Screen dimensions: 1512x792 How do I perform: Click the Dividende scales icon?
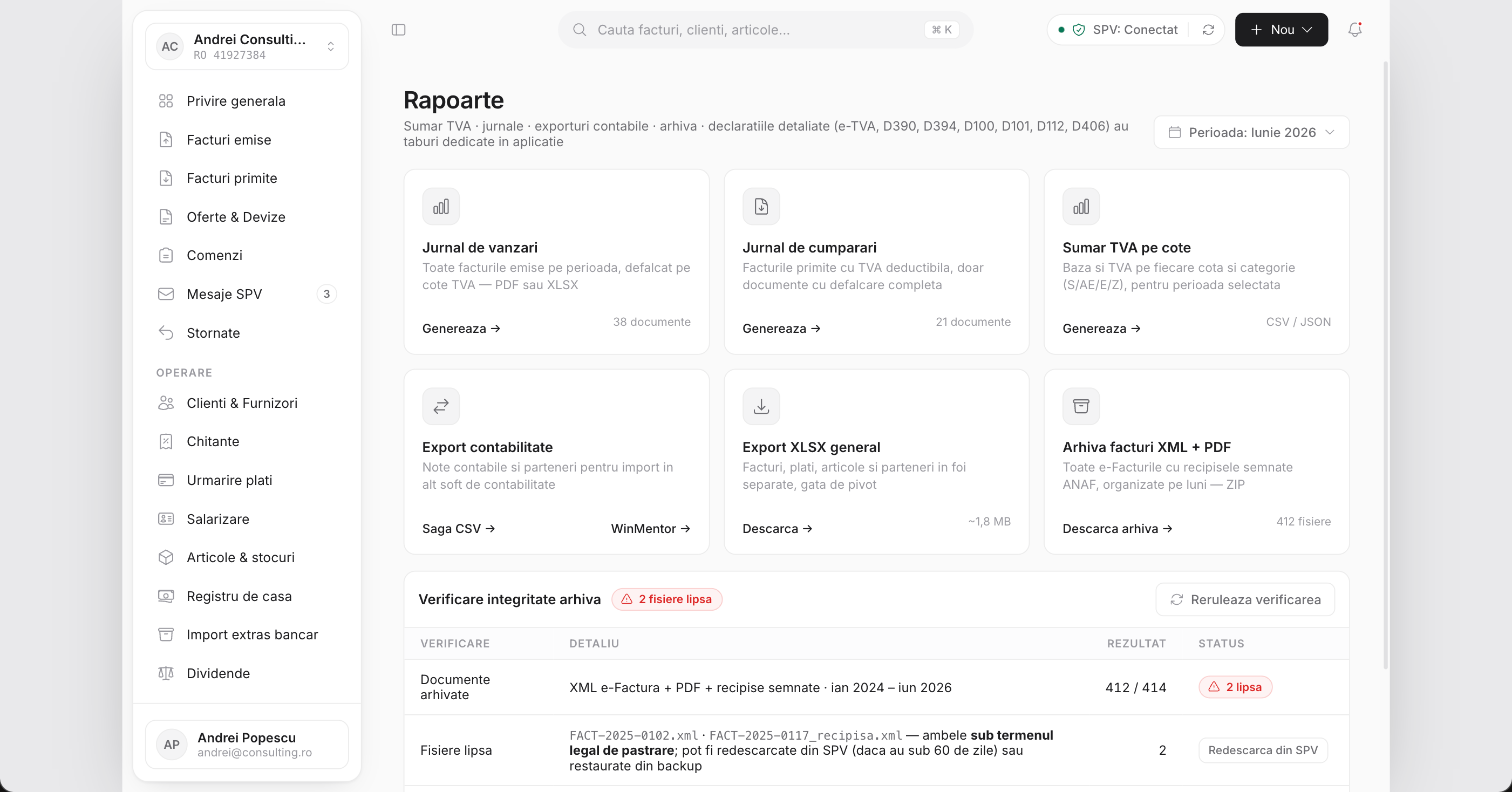tap(166, 673)
